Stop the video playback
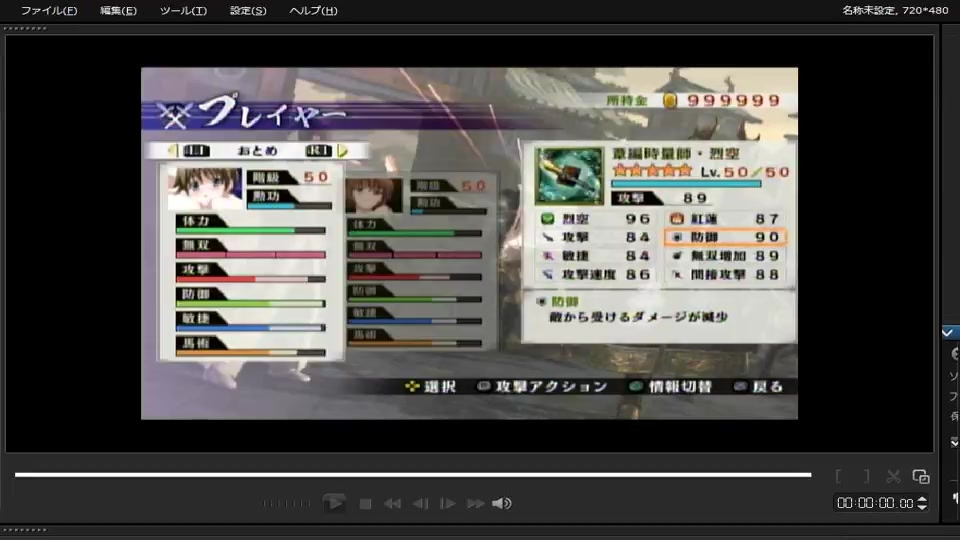This screenshot has width=960, height=540. coord(366,504)
